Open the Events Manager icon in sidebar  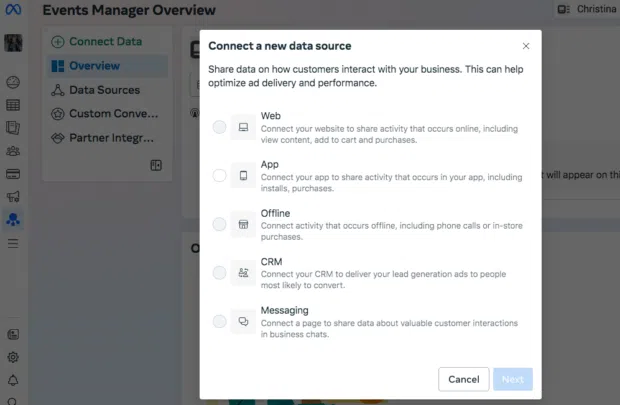(x=13, y=219)
